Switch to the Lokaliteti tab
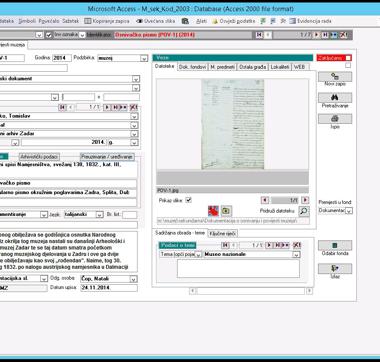This screenshot has width=380, height=362. tap(280, 67)
